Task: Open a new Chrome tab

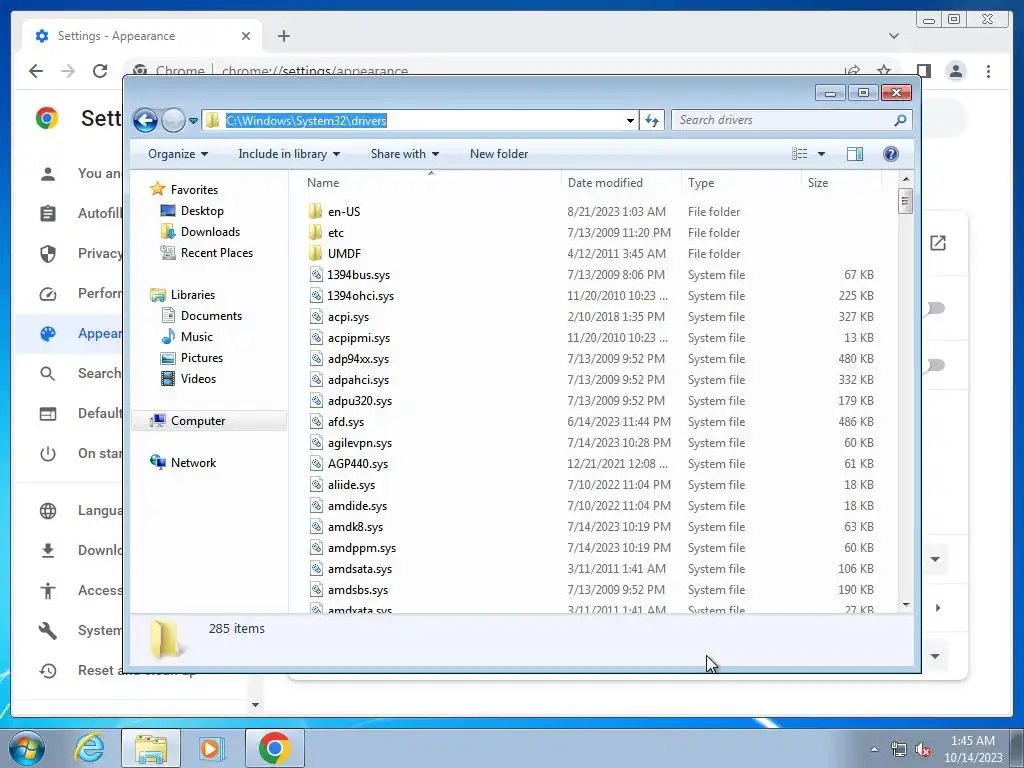Action: tap(283, 36)
